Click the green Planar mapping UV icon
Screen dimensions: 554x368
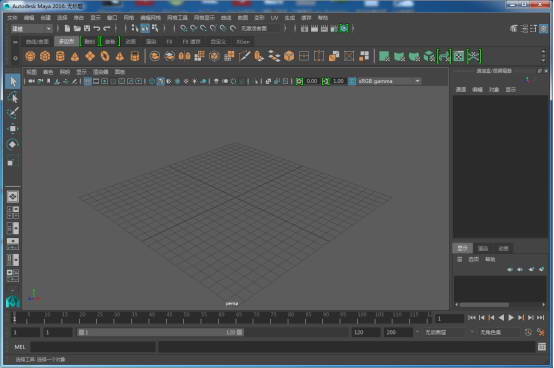[384, 56]
